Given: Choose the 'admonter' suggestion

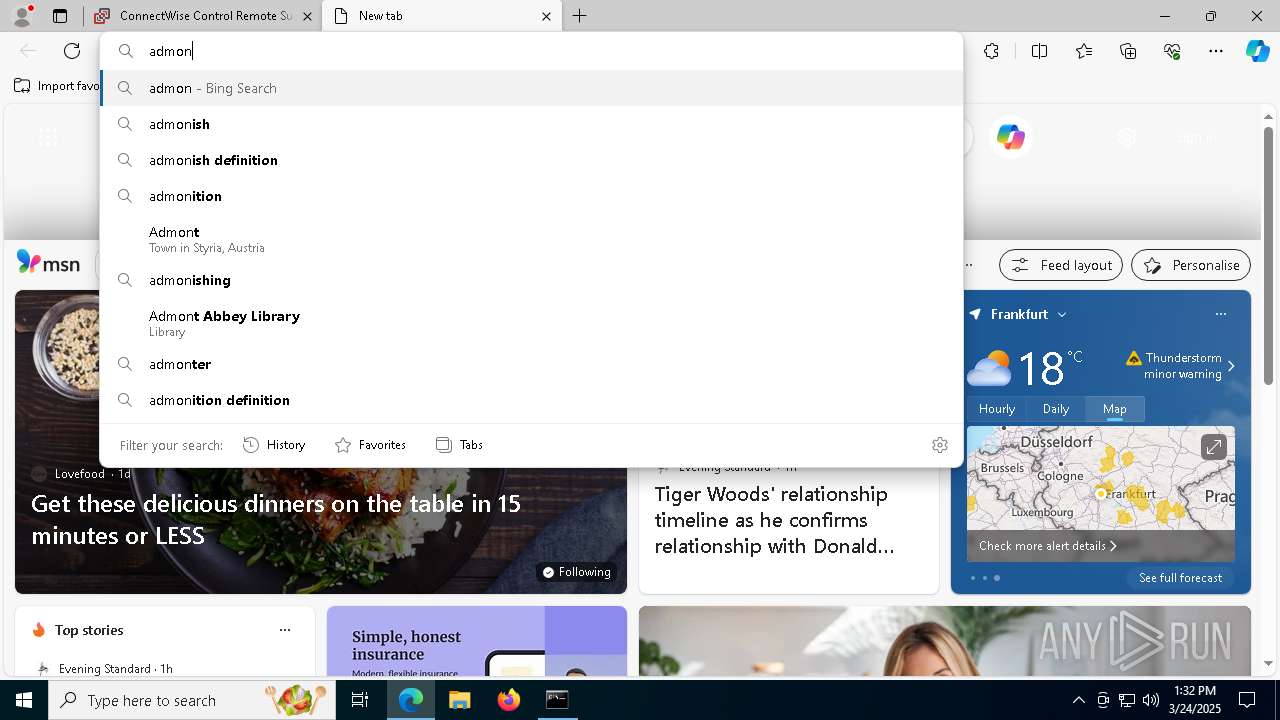Looking at the screenshot, I should (x=532, y=364).
